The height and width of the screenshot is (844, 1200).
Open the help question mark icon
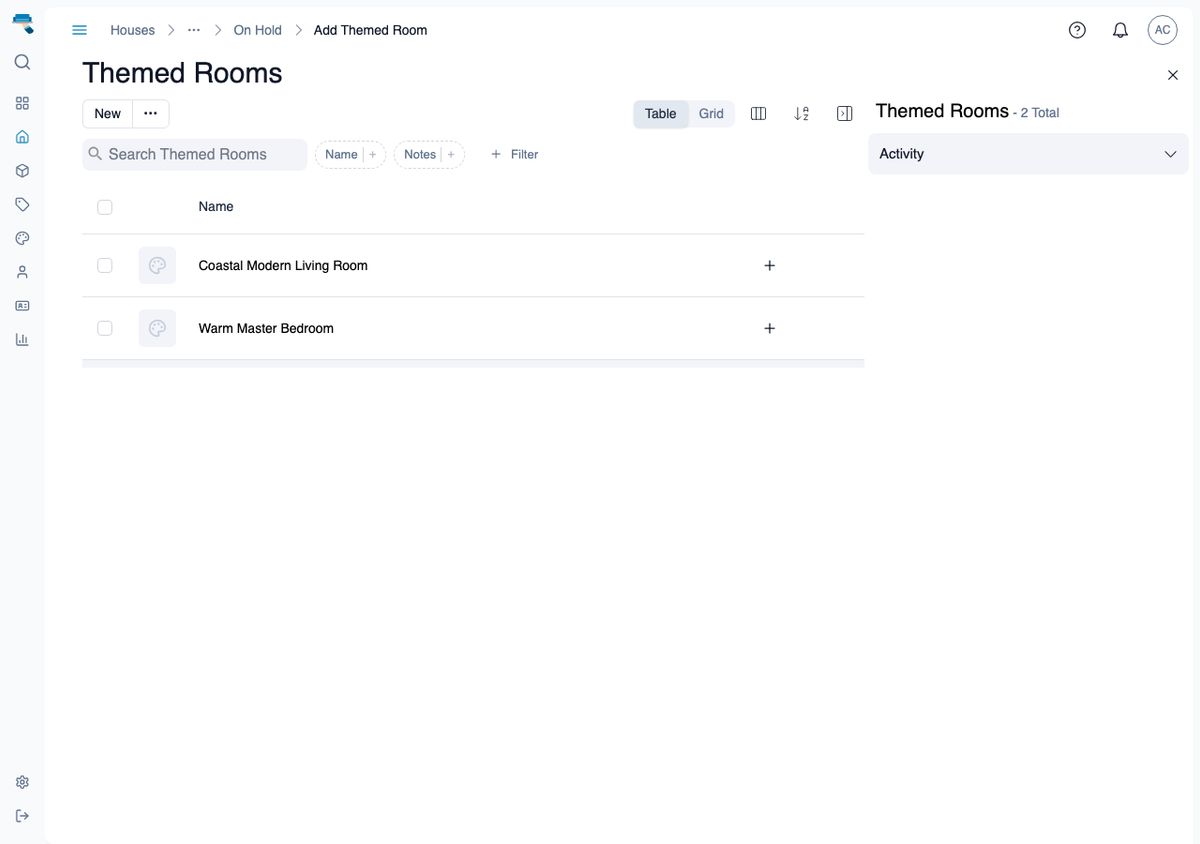1077,30
